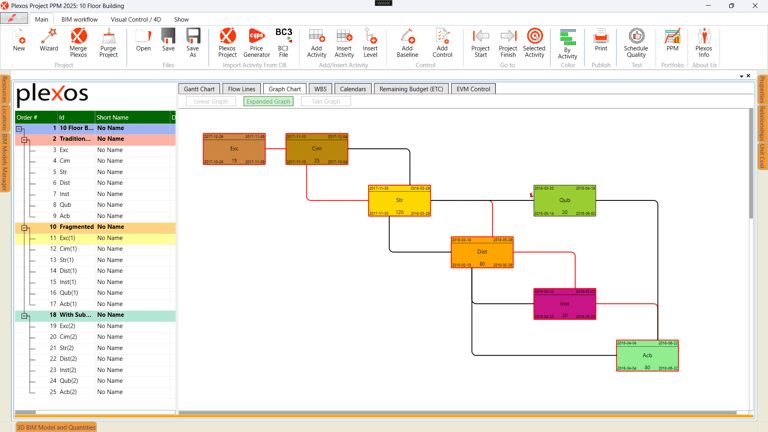Select the yellow Str activity node
Screen dimensions: 768x432
pyautogui.click(x=399, y=200)
